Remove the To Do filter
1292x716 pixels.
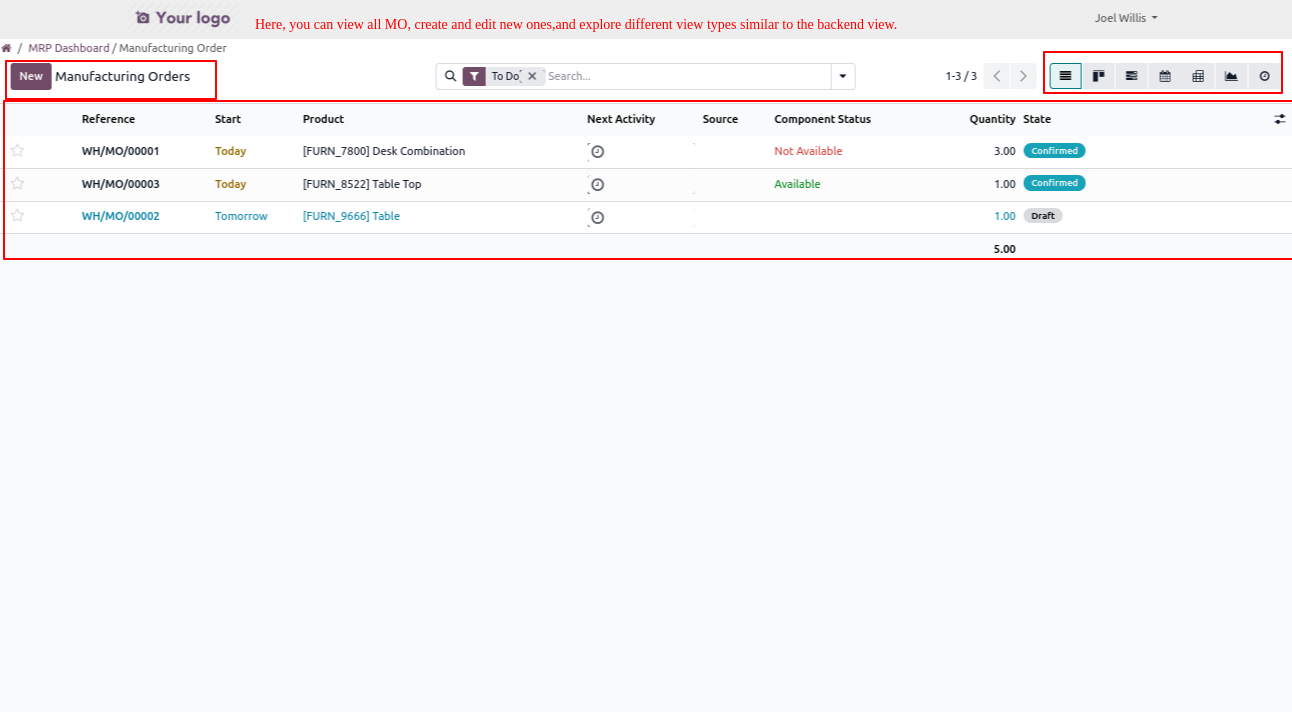tap(532, 76)
